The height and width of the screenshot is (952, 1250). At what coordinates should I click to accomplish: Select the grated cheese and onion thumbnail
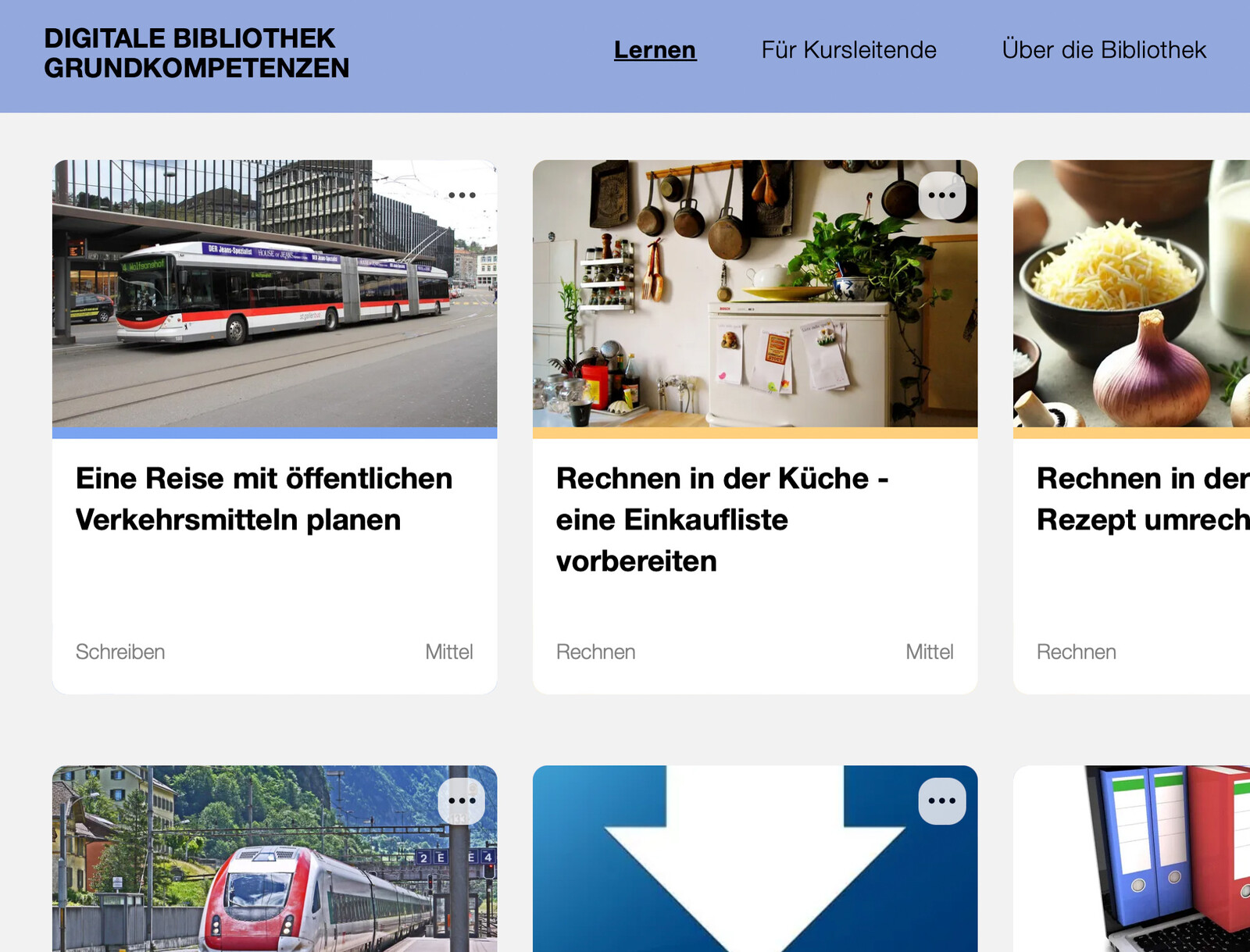click(1131, 294)
